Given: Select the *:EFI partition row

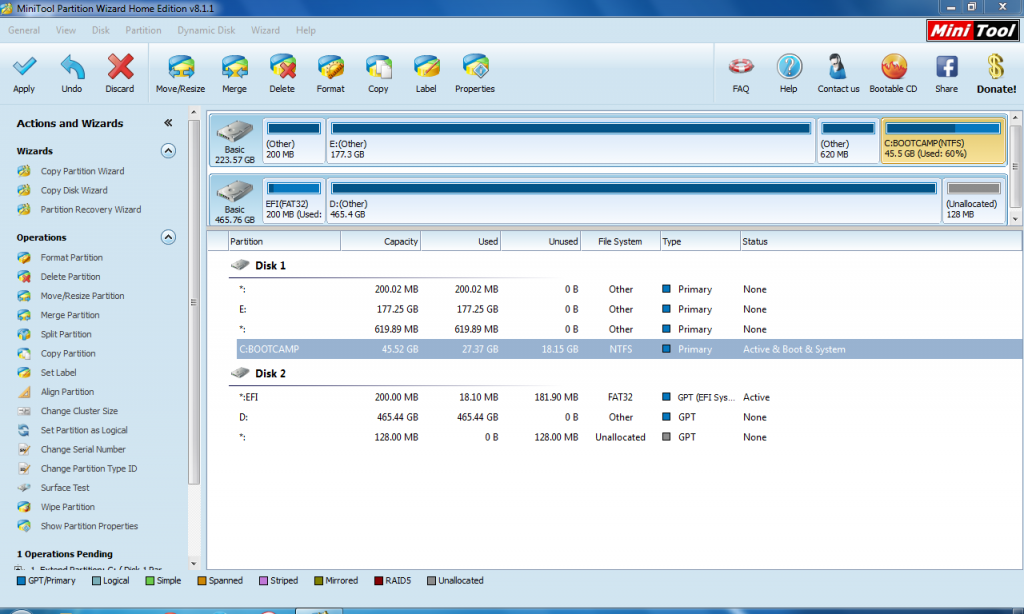Looking at the screenshot, I should point(629,397).
